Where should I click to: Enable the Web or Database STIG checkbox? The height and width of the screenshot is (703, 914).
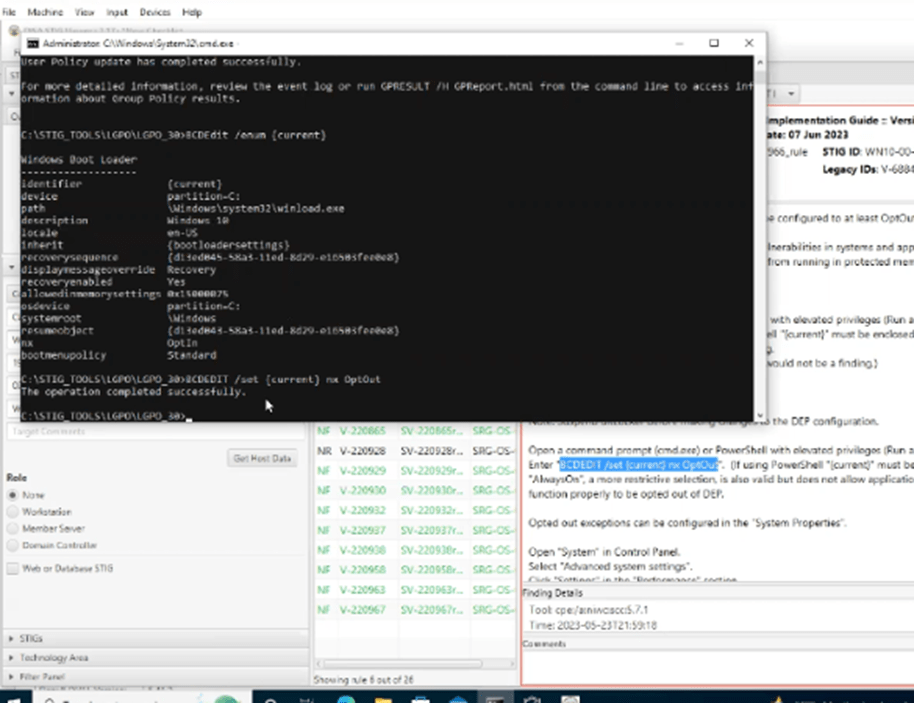coord(13,569)
